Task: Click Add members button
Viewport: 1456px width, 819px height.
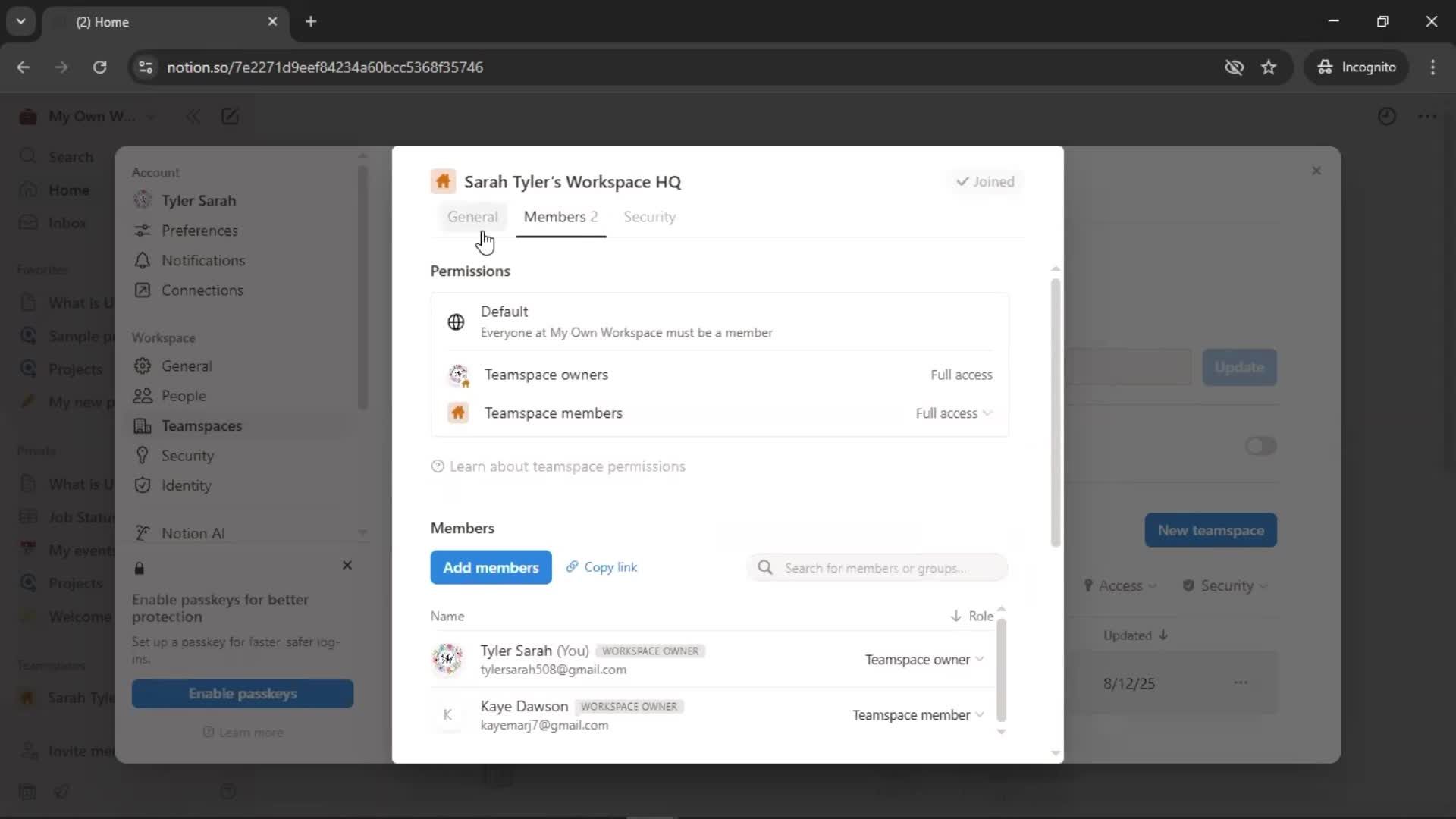Action: [491, 567]
